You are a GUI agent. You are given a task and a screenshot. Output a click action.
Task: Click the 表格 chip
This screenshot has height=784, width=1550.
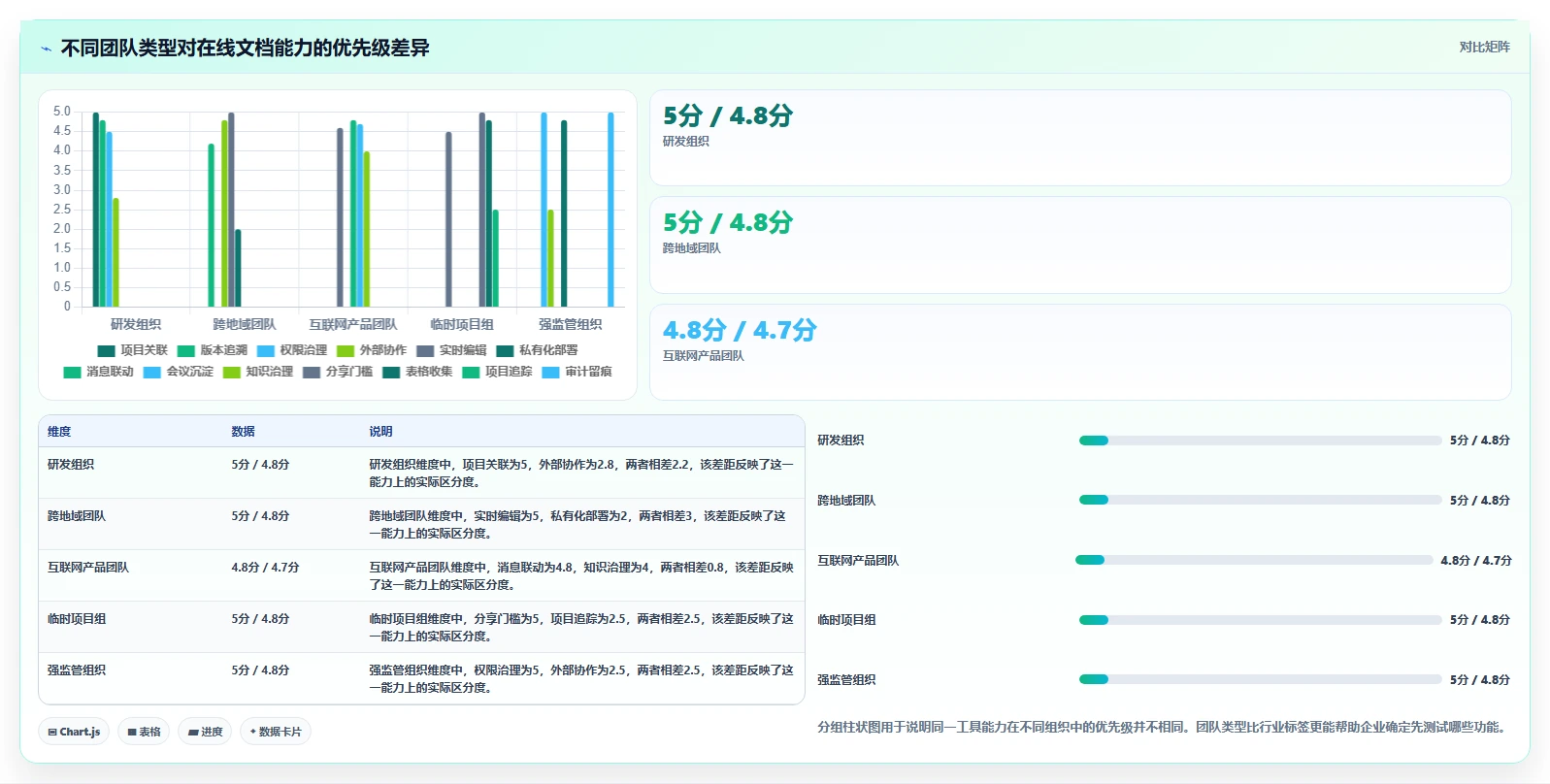click(x=144, y=732)
